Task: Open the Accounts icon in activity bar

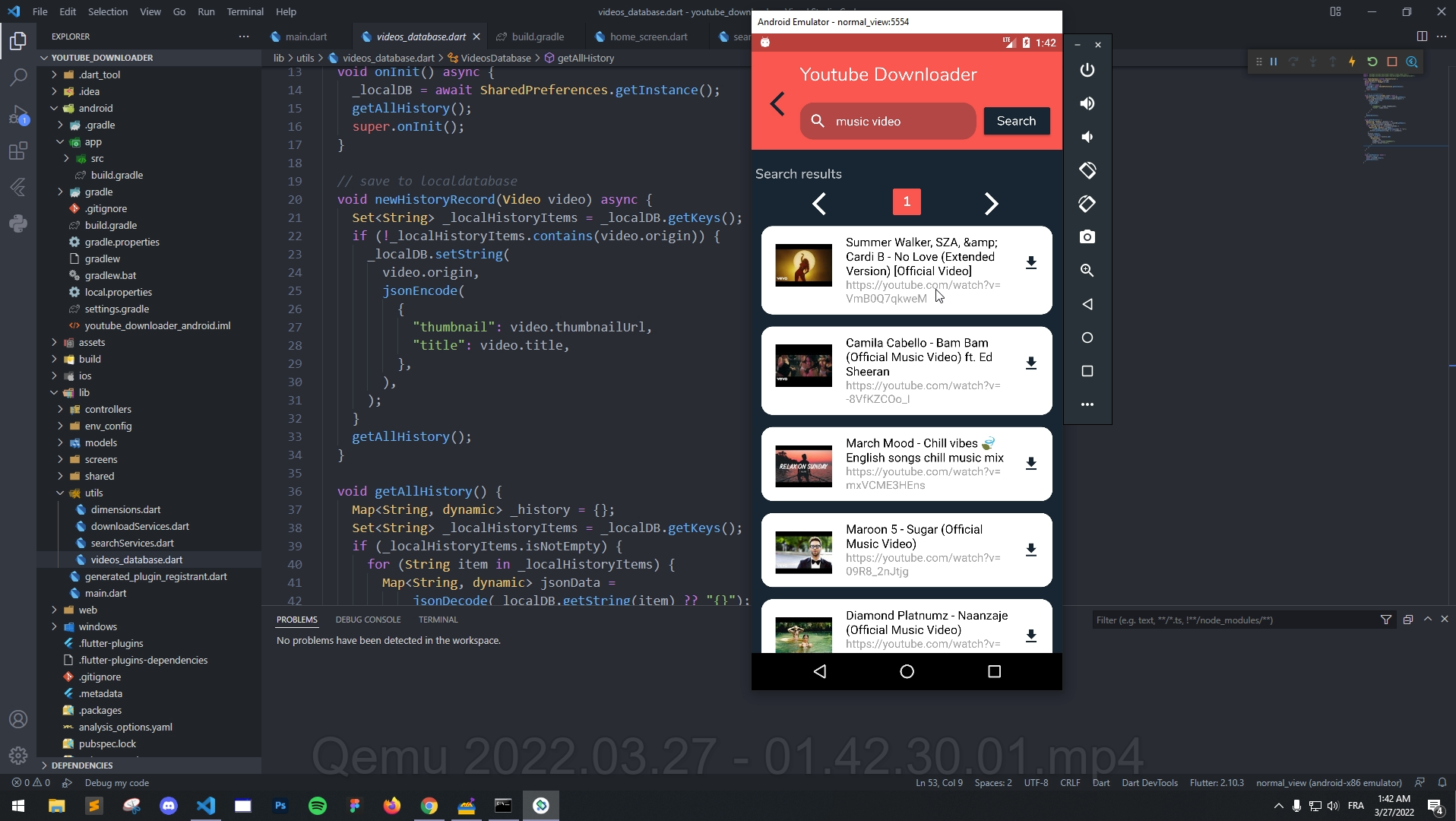Action: point(18,719)
